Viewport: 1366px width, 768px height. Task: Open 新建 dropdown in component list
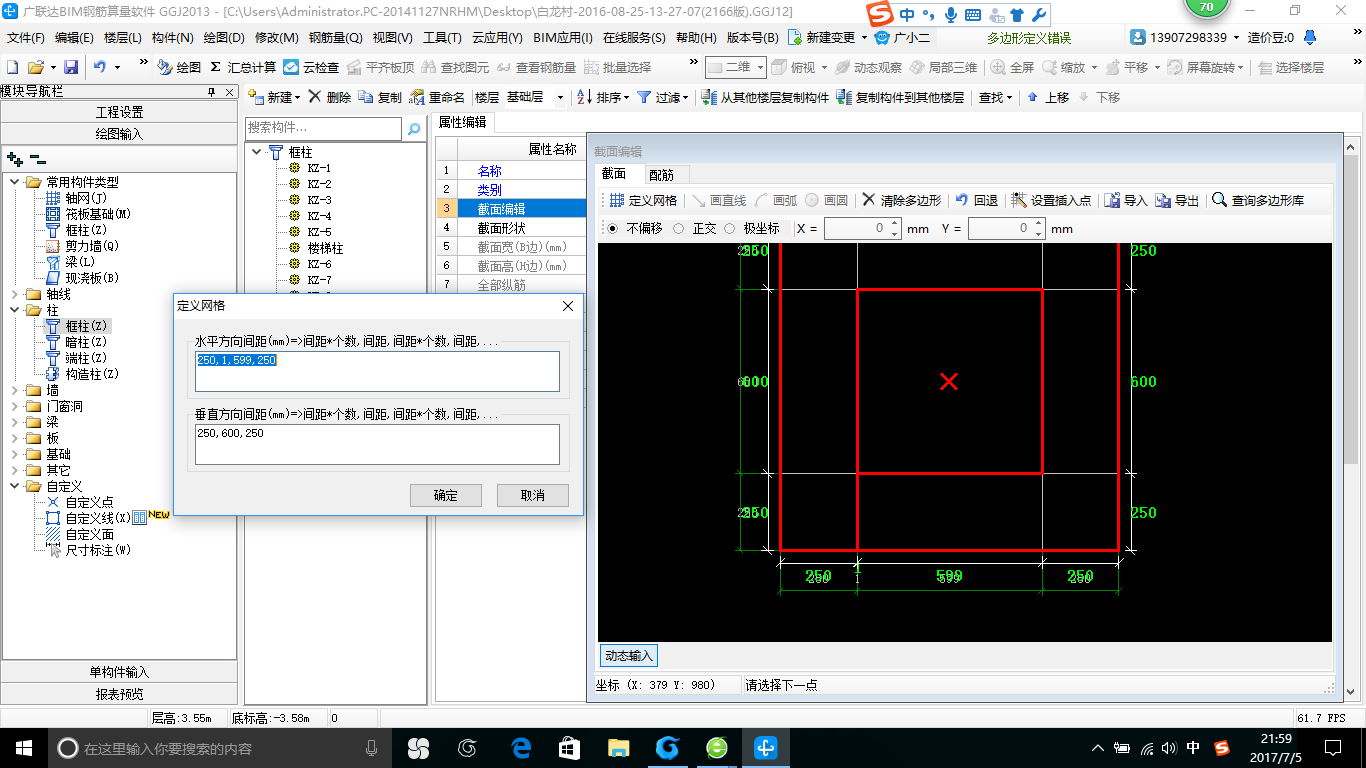point(273,97)
